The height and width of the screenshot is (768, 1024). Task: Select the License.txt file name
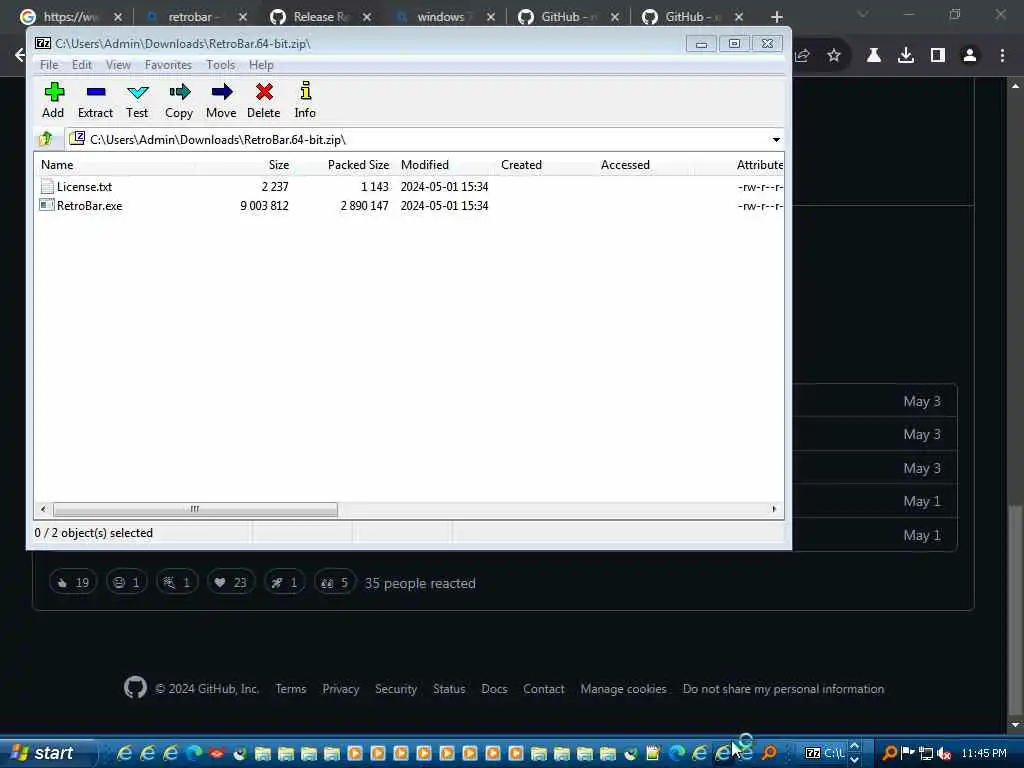[84, 187]
